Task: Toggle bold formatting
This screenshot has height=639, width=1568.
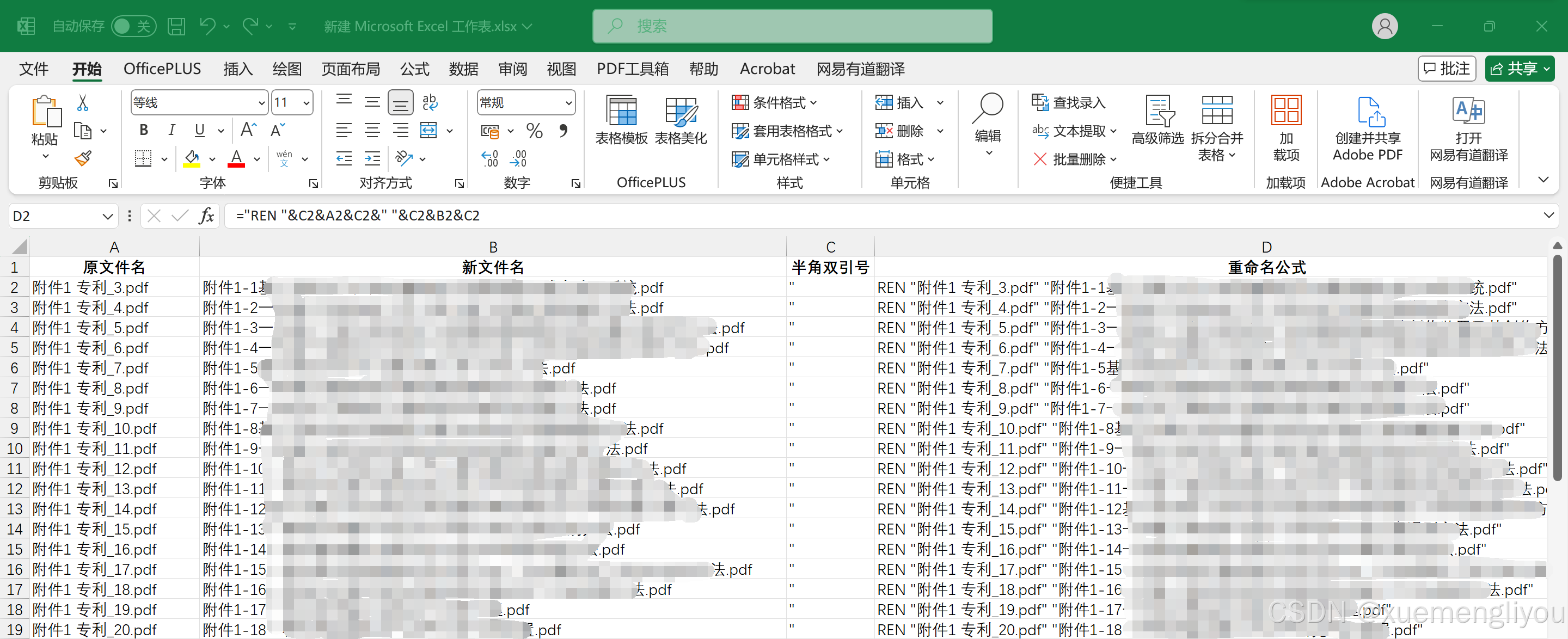Action: (x=144, y=130)
